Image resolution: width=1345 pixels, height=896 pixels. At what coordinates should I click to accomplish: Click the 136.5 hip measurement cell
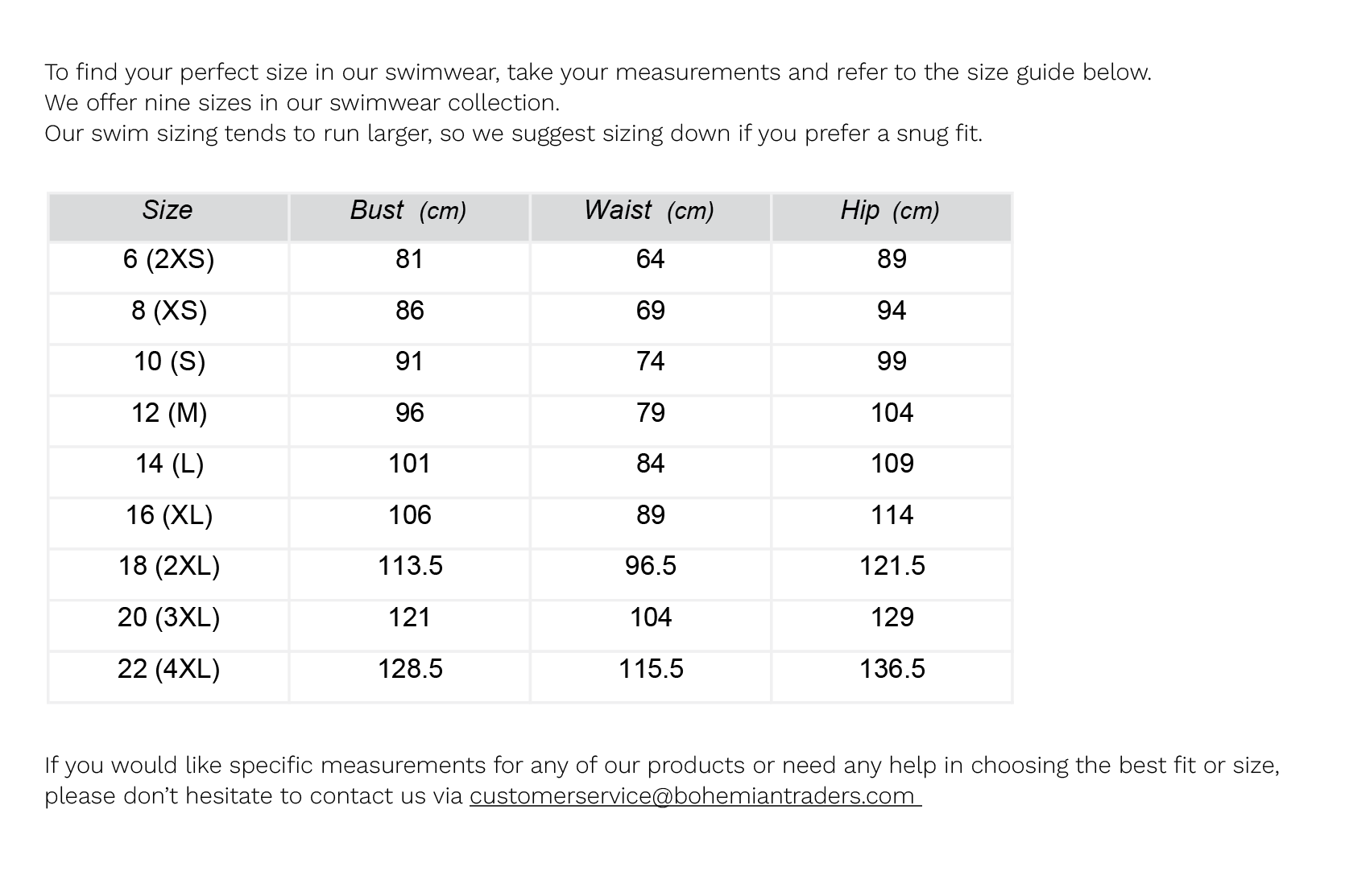click(892, 669)
